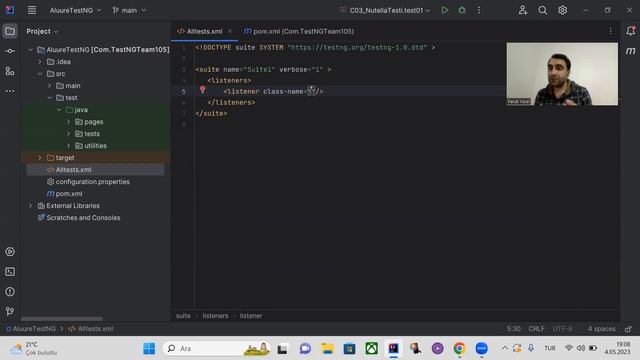Image resolution: width=640 pixels, height=360 pixels.
Task: Open run configuration selector dropdown
Action: point(385,10)
